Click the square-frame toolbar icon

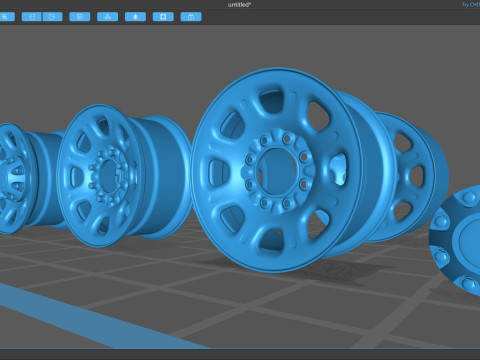[163, 17]
